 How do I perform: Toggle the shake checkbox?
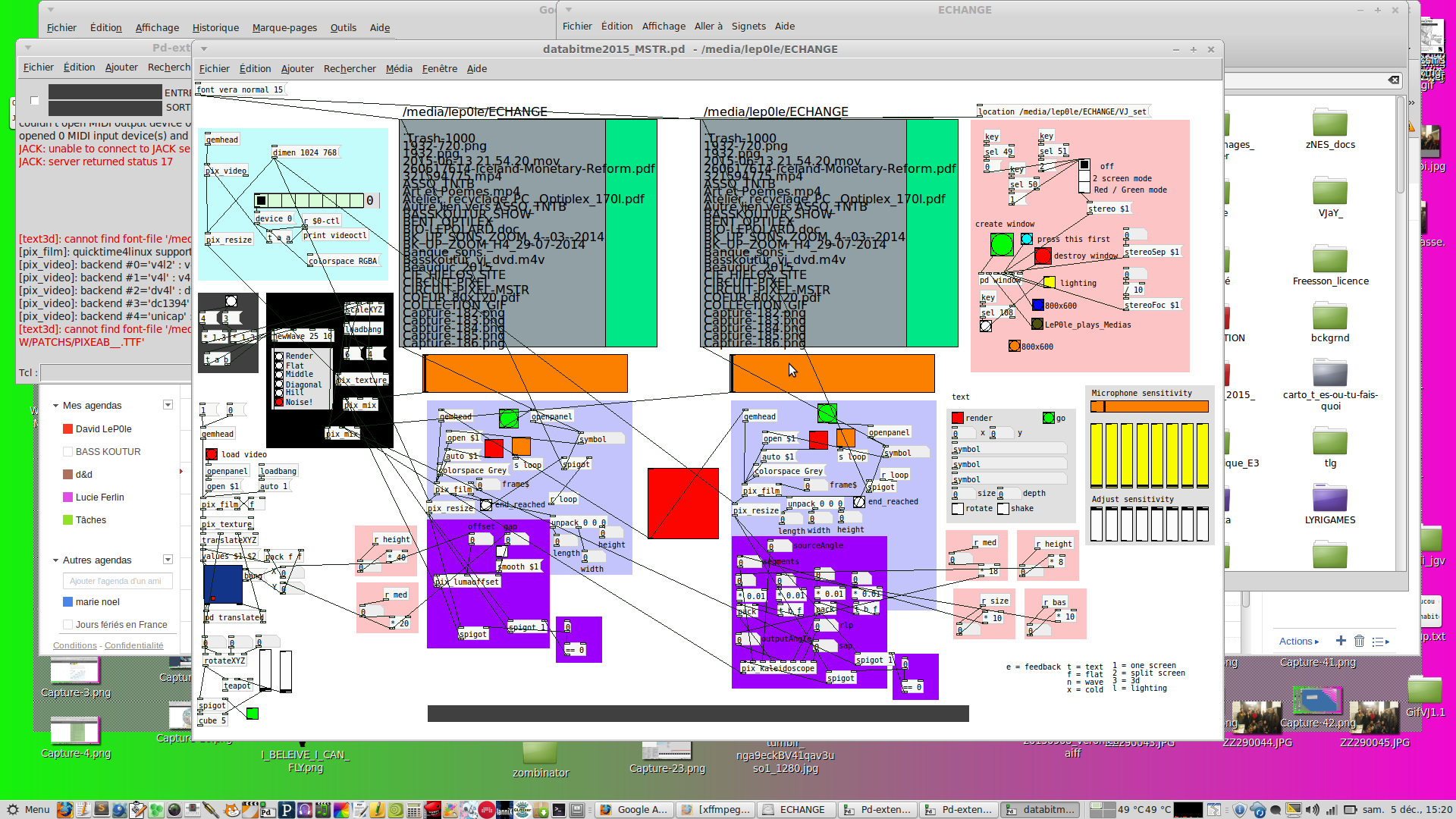coord(1003,509)
